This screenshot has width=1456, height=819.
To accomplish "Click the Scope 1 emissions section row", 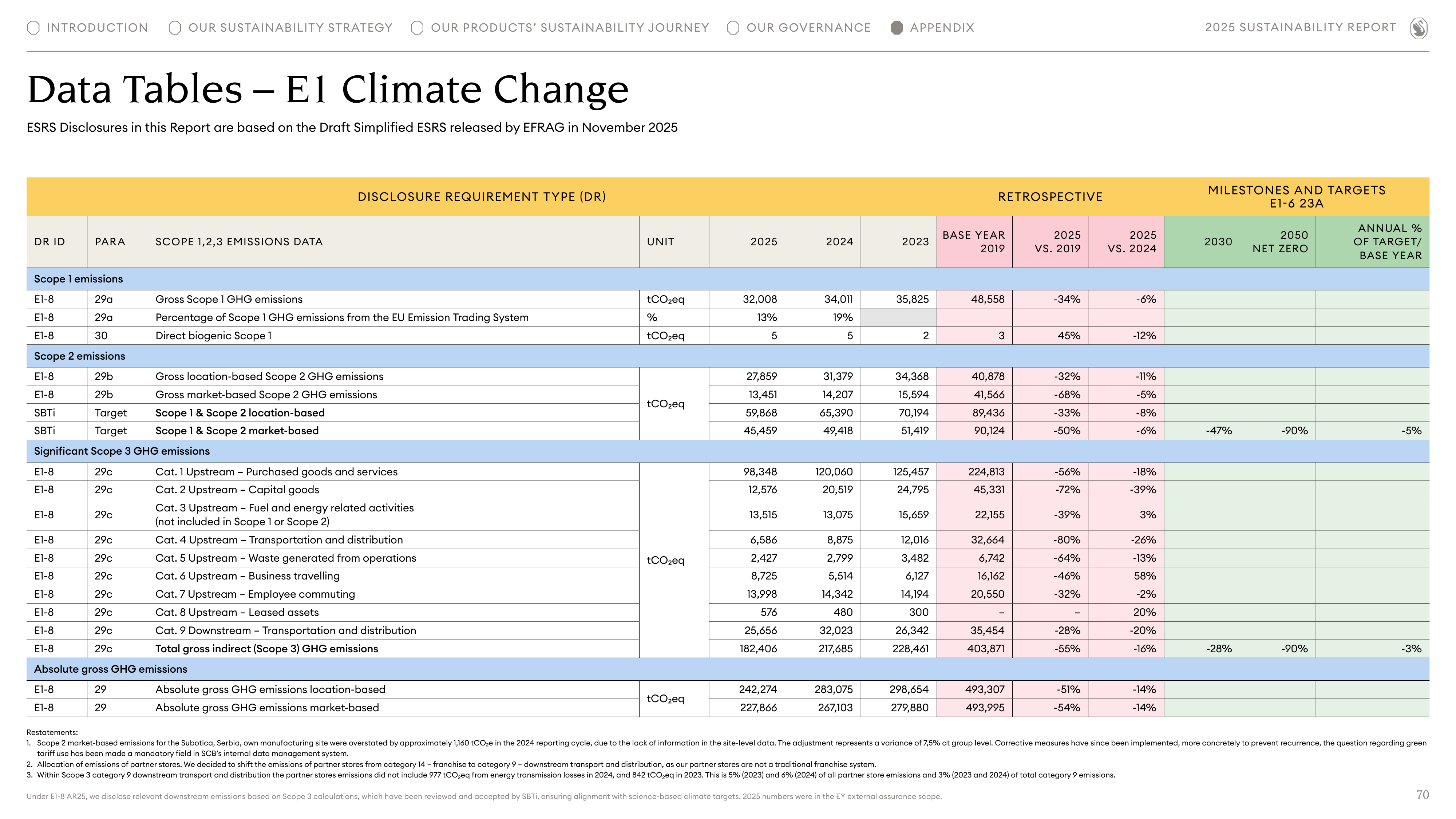I will [728, 279].
